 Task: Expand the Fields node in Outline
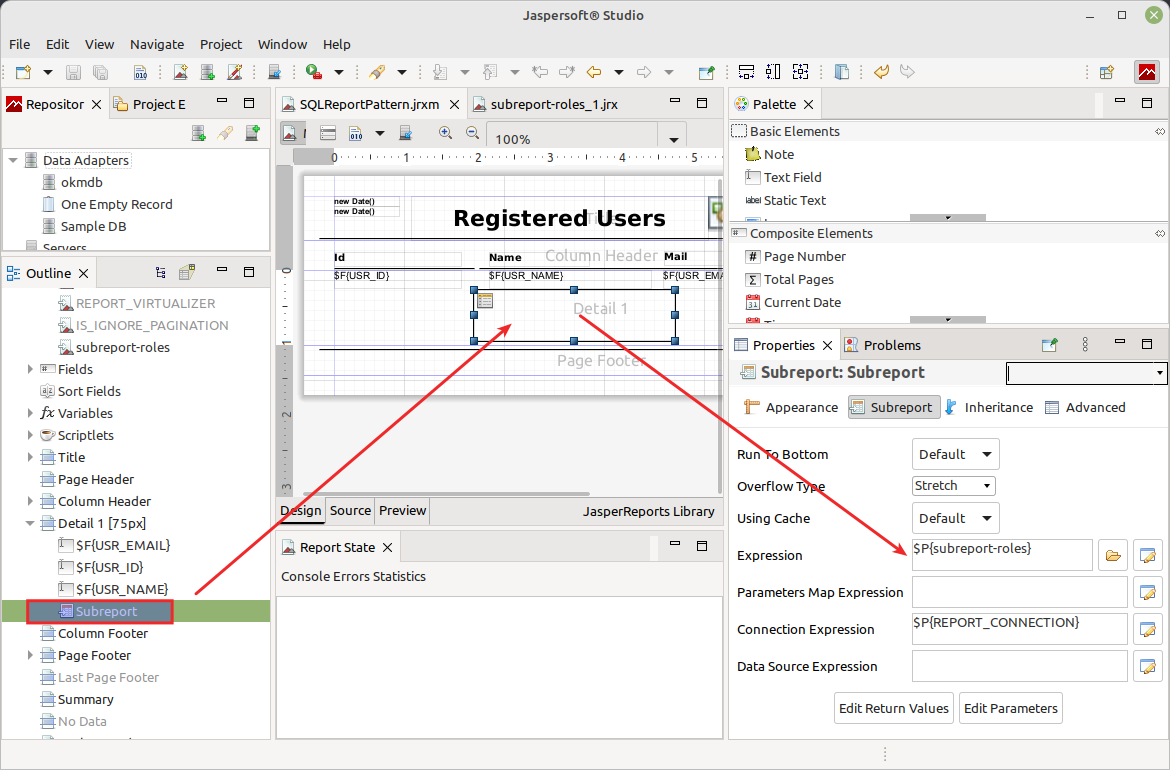[x=30, y=369]
